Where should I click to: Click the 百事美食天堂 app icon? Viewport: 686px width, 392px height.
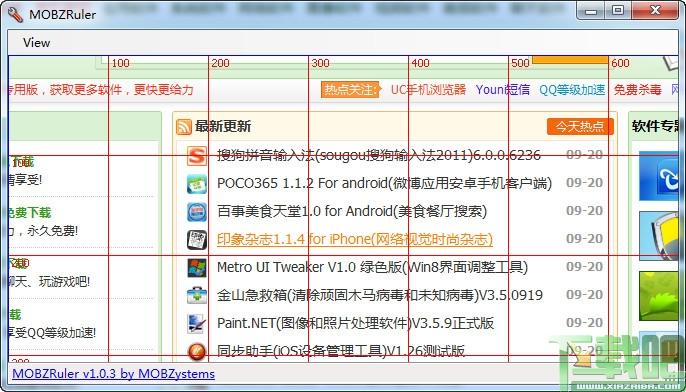196,212
